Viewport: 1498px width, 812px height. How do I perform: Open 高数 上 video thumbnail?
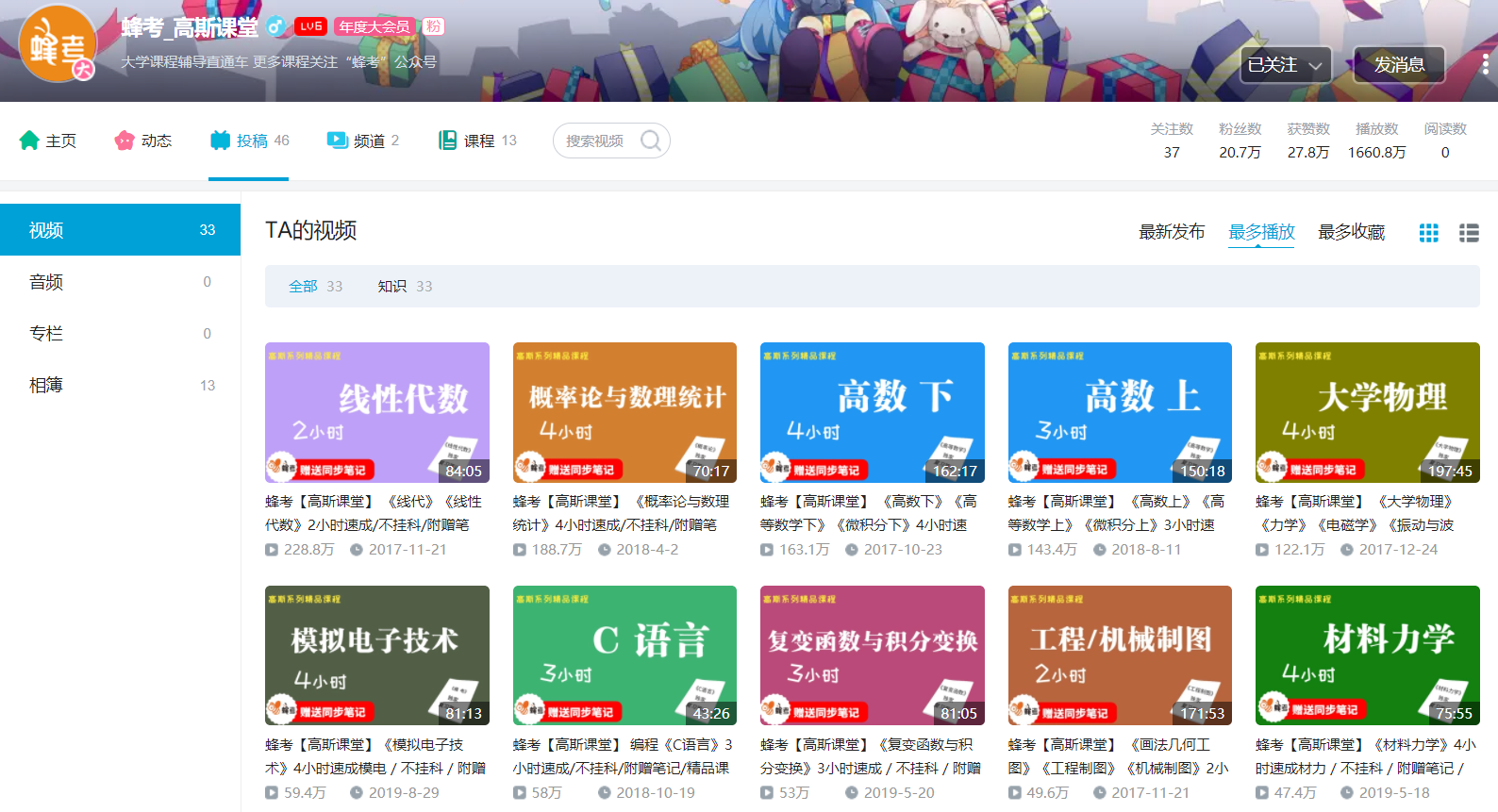1120,412
